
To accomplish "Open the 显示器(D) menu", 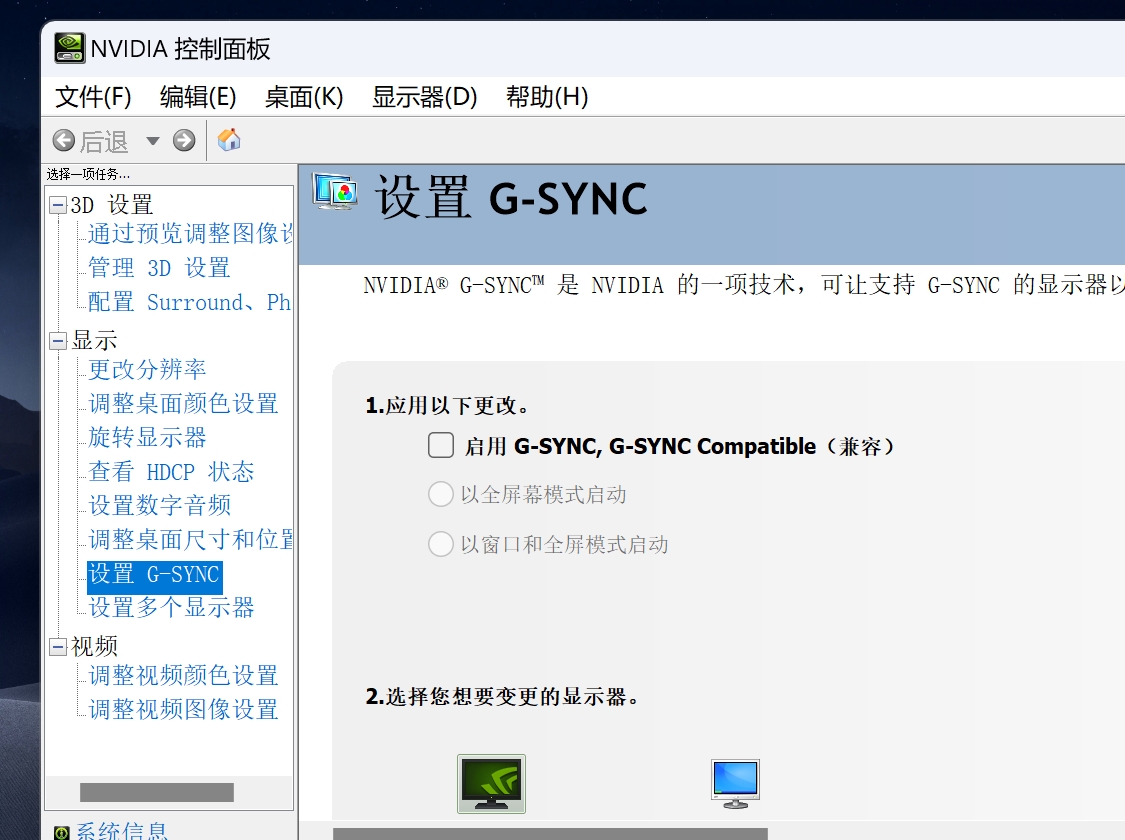I will (x=424, y=97).
